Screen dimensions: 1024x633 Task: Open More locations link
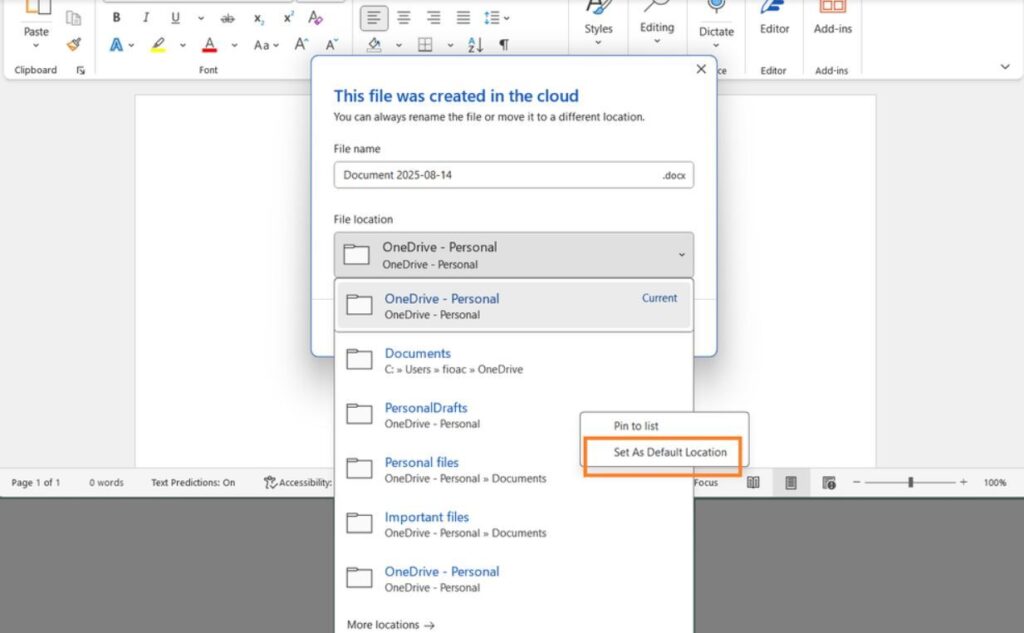pos(391,625)
